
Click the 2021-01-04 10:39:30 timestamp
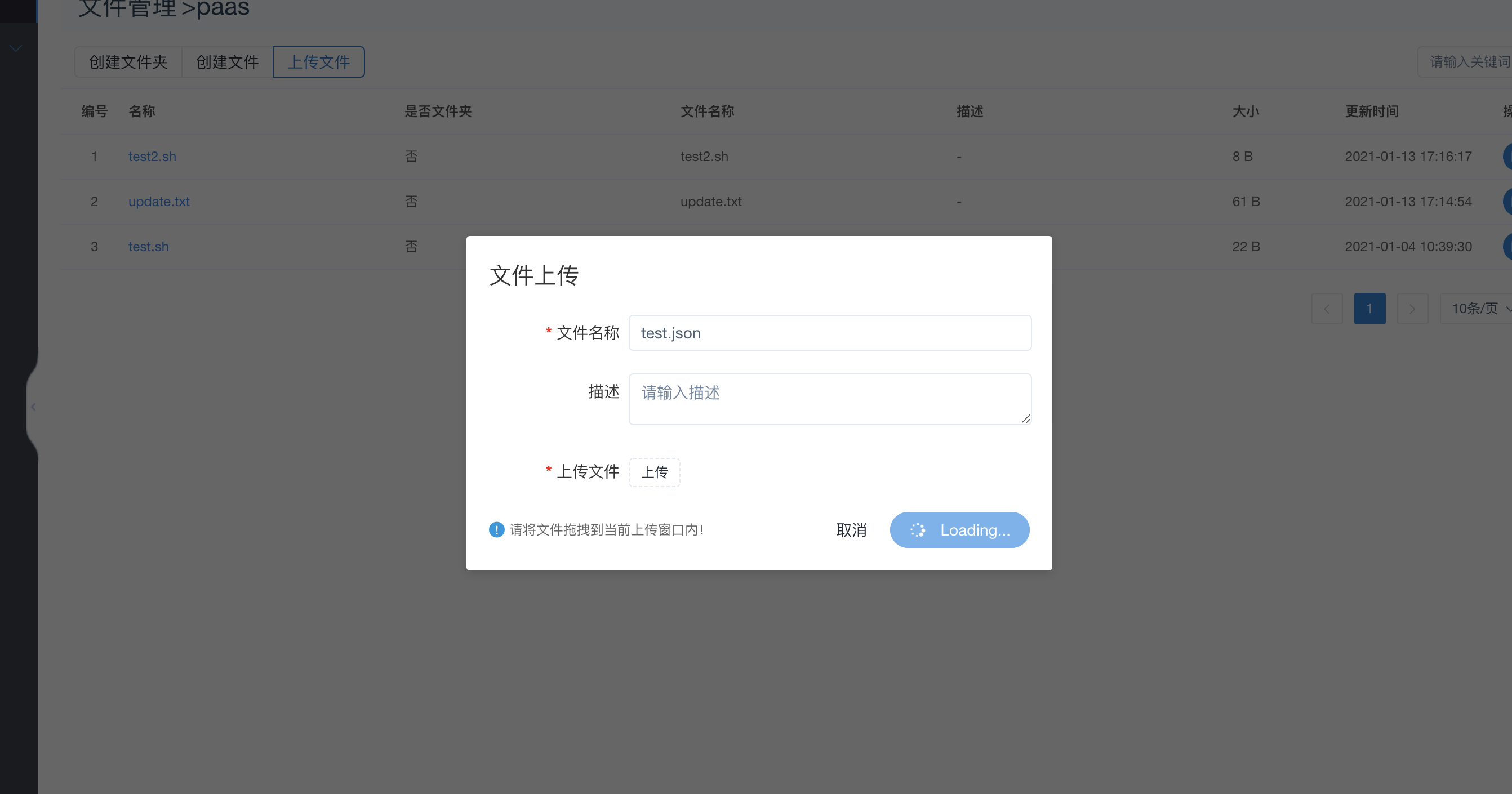[1408, 247]
